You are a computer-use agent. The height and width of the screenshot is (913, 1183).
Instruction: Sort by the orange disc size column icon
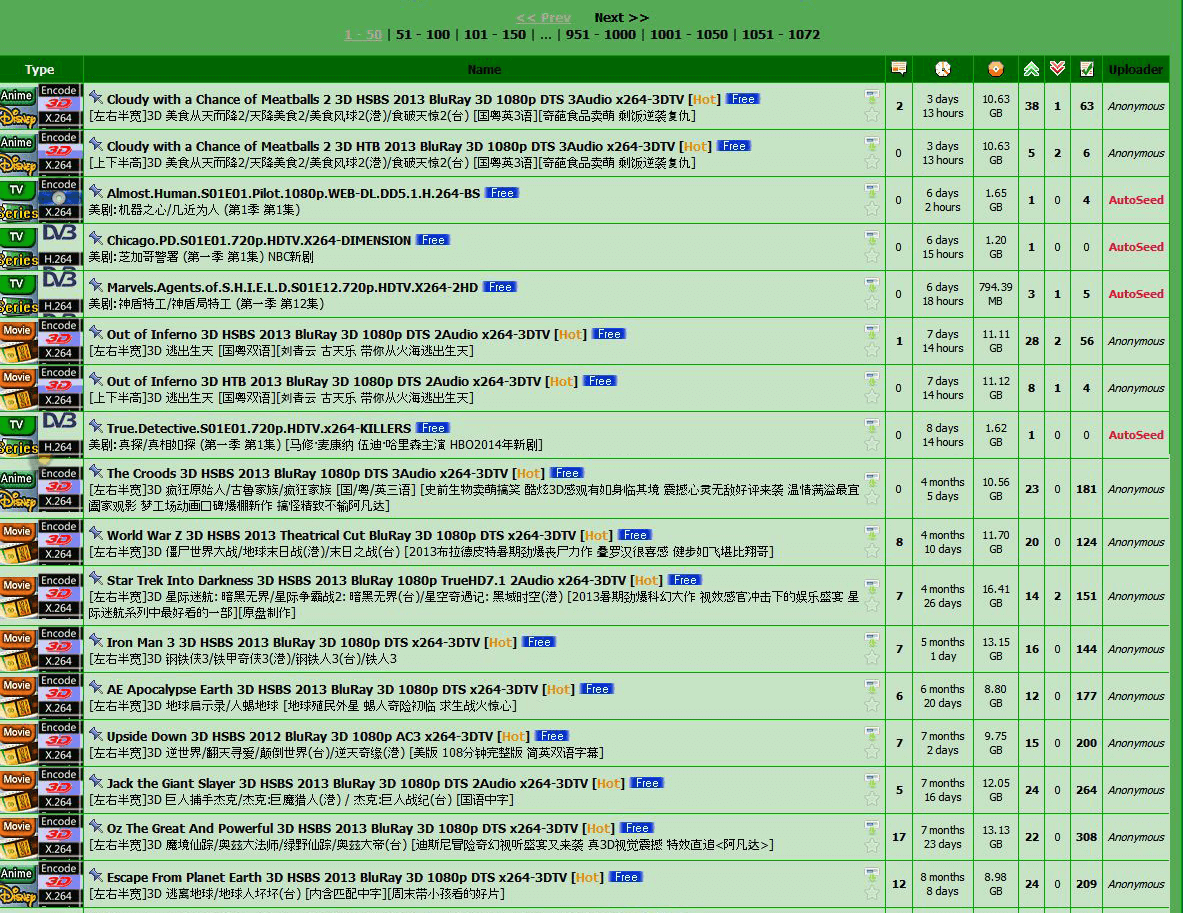(996, 69)
